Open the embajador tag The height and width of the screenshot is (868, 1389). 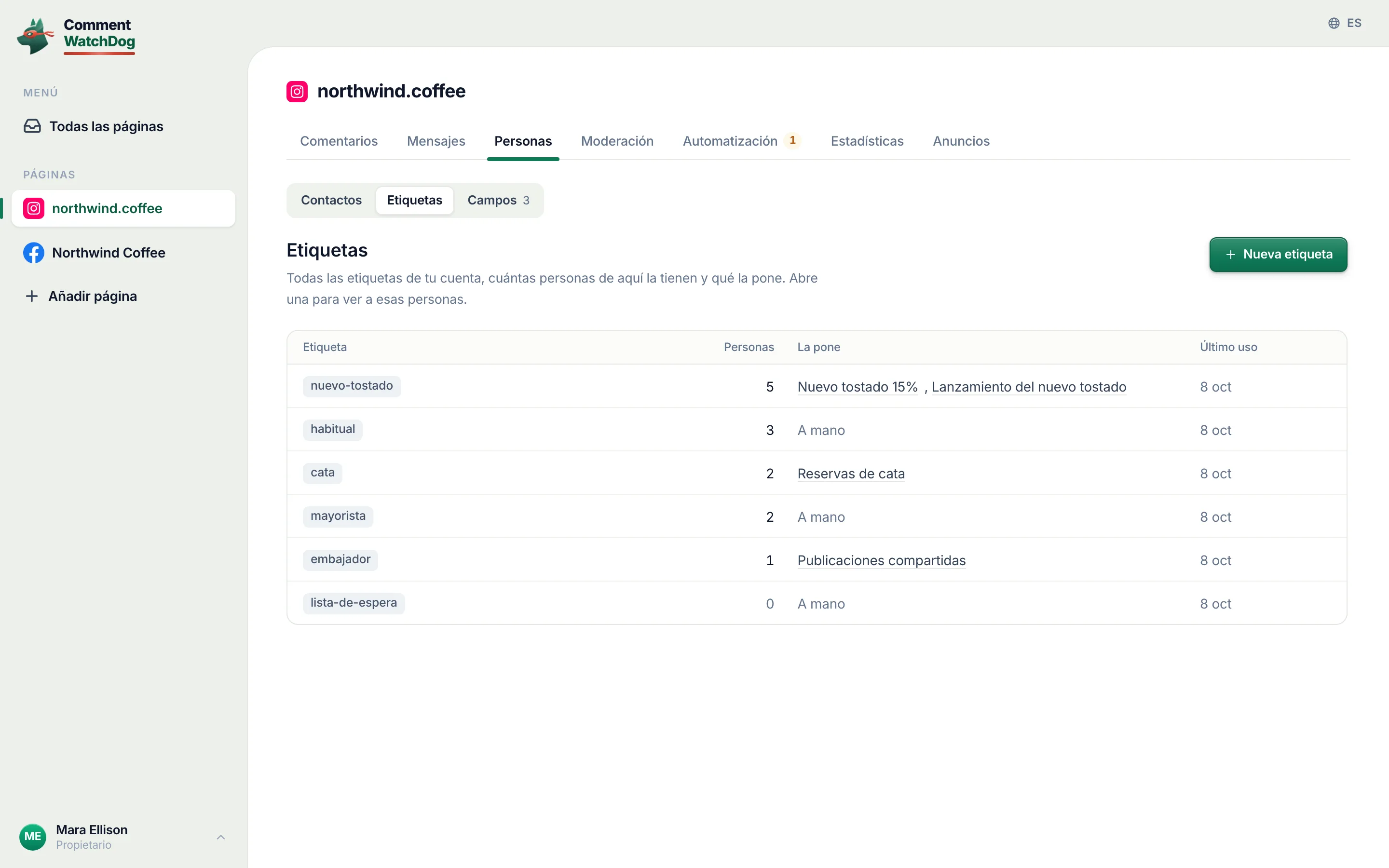pos(340,560)
